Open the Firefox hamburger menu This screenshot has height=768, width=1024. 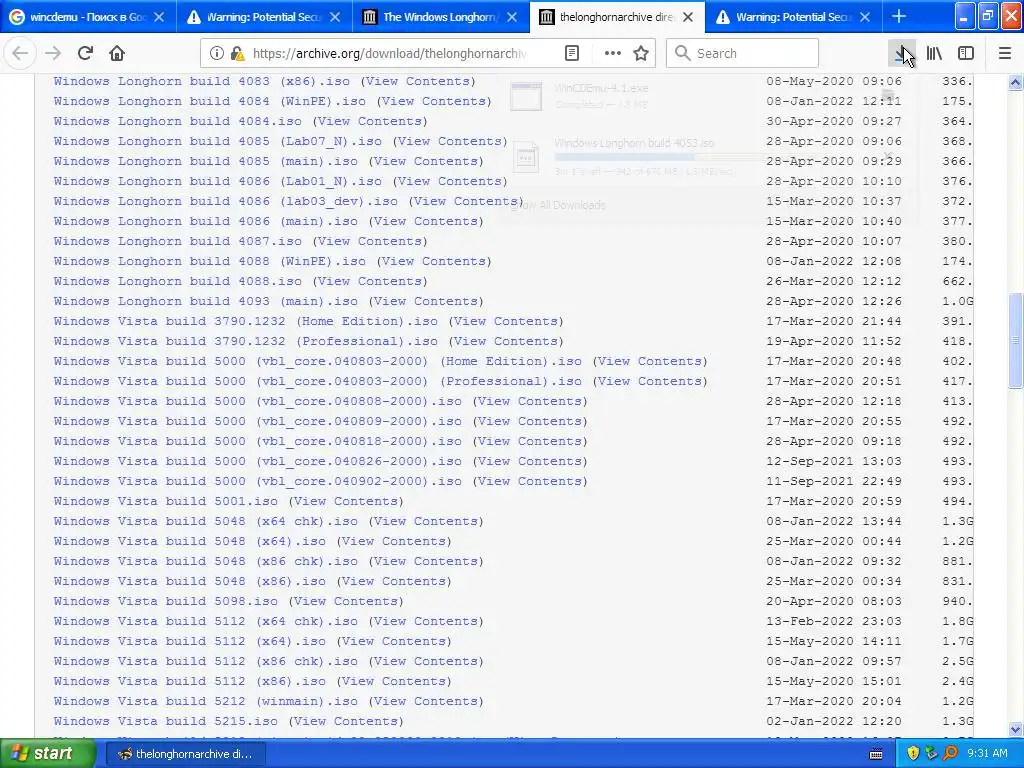coord(1005,54)
